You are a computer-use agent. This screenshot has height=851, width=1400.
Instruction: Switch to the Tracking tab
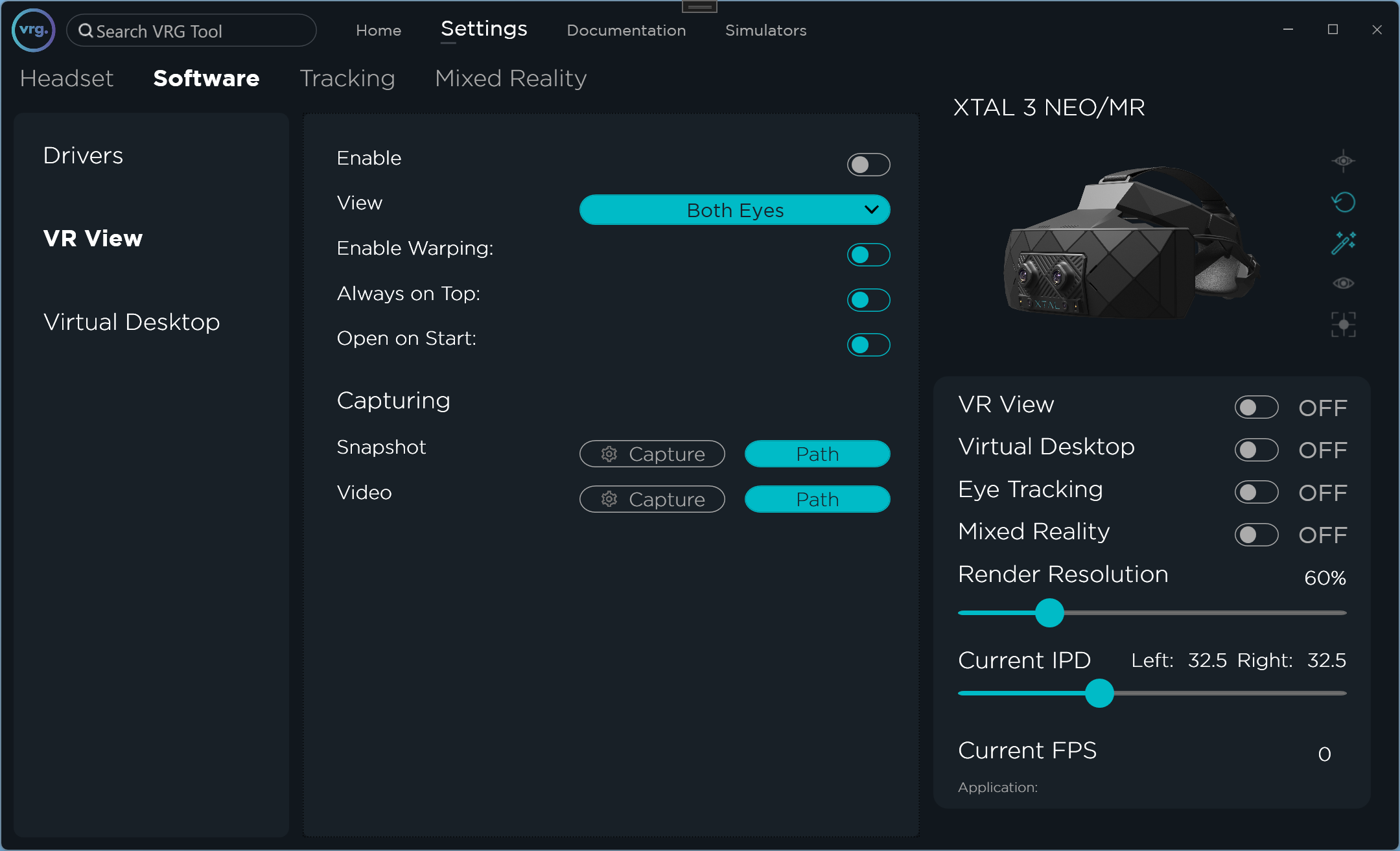(347, 78)
